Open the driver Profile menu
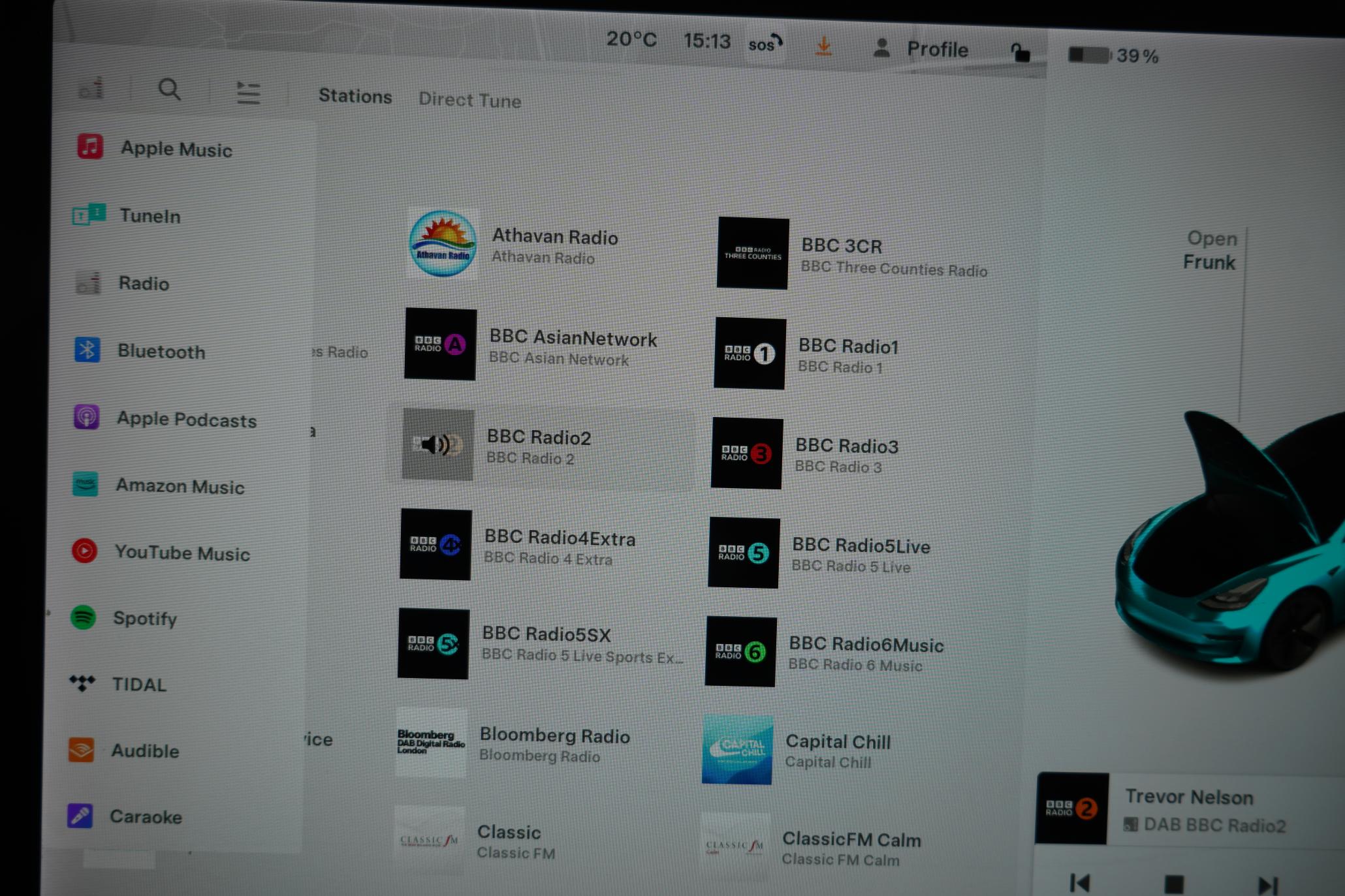 pyautogui.click(x=921, y=49)
